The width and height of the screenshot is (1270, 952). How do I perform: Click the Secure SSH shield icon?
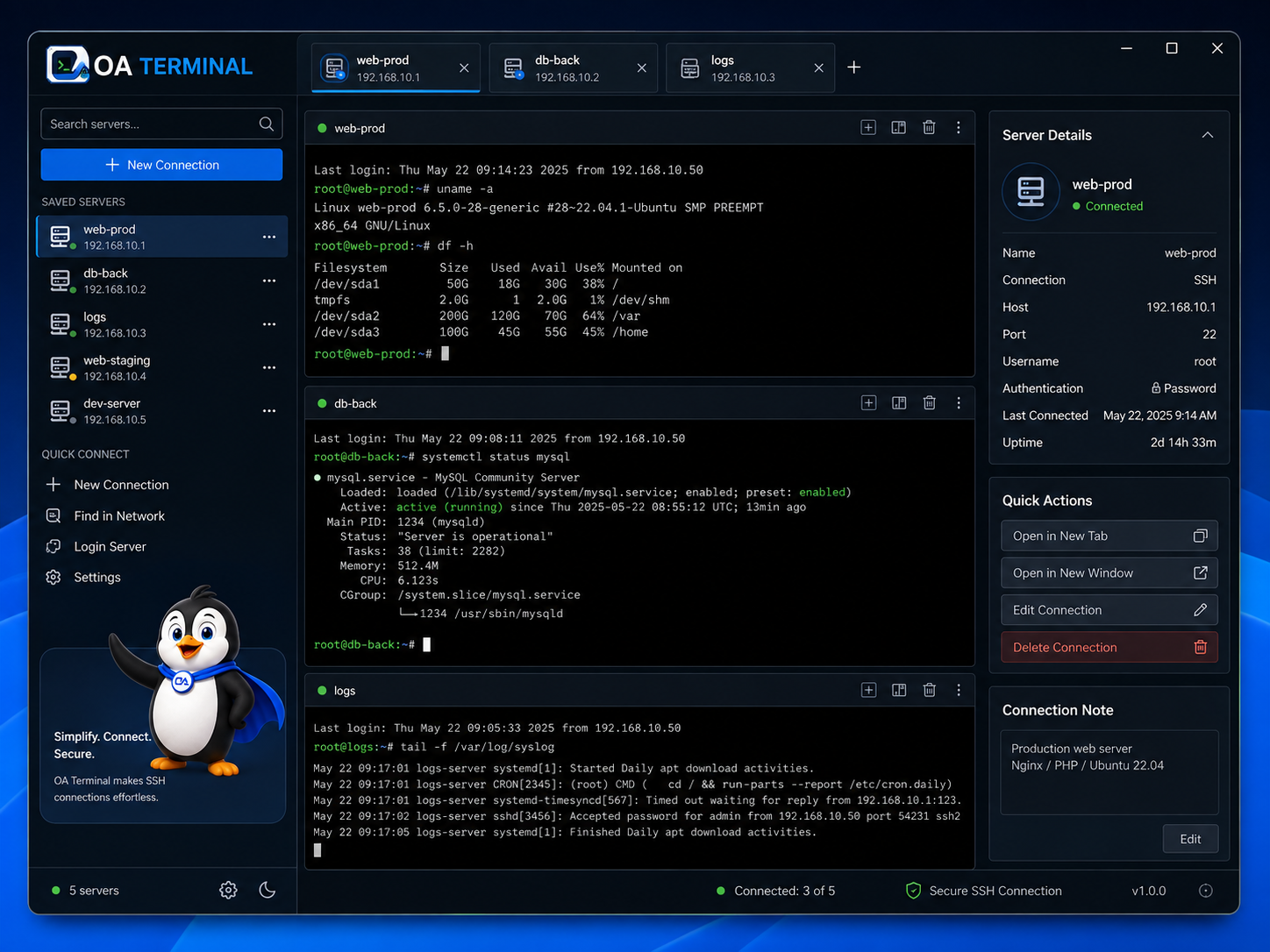click(913, 891)
